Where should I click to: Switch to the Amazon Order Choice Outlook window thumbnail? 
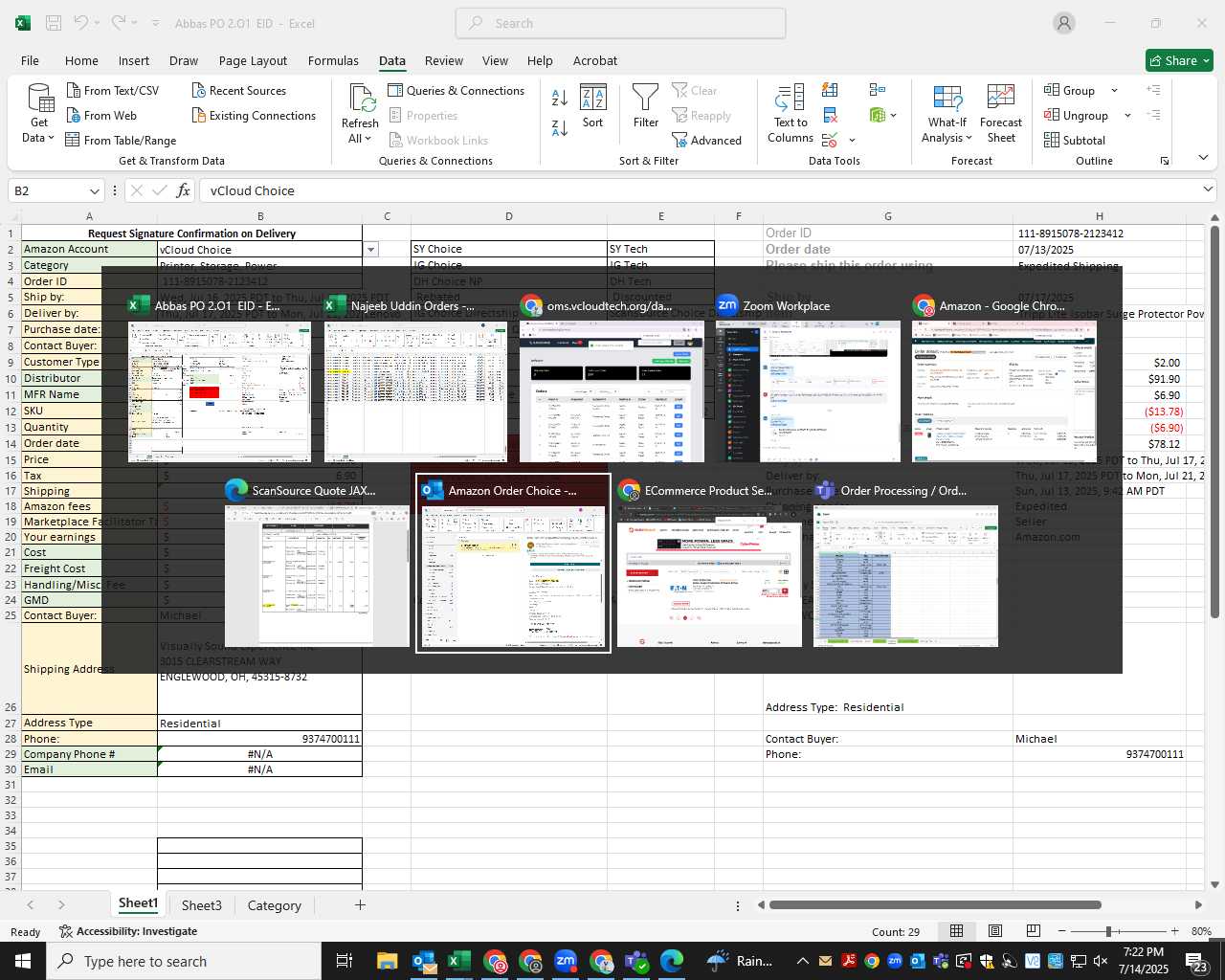click(x=513, y=564)
